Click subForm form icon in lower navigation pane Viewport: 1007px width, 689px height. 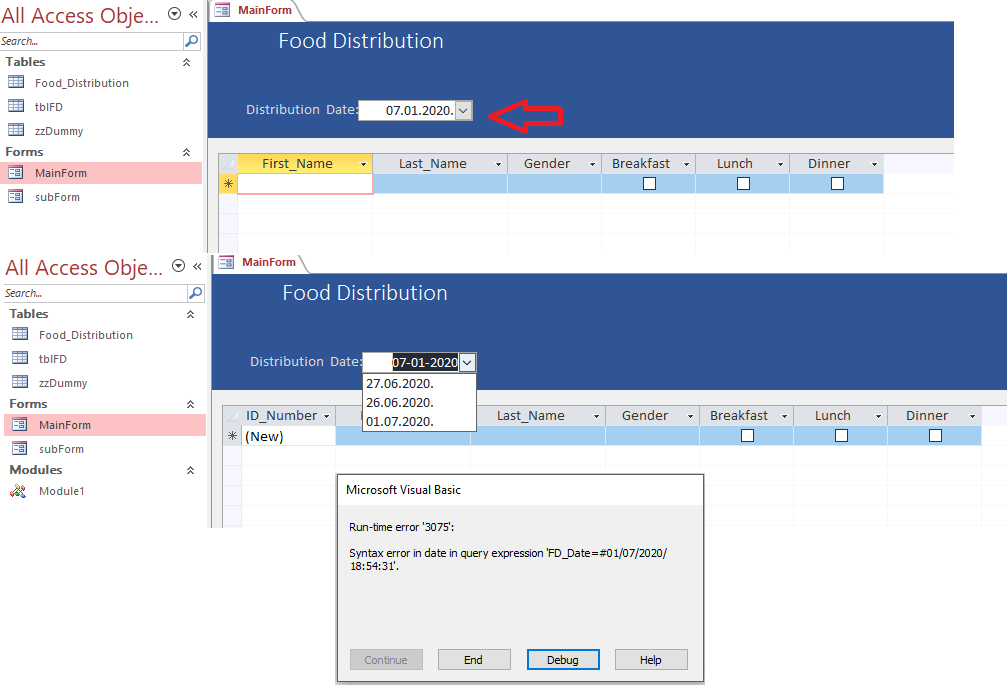(x=20, y=448)
